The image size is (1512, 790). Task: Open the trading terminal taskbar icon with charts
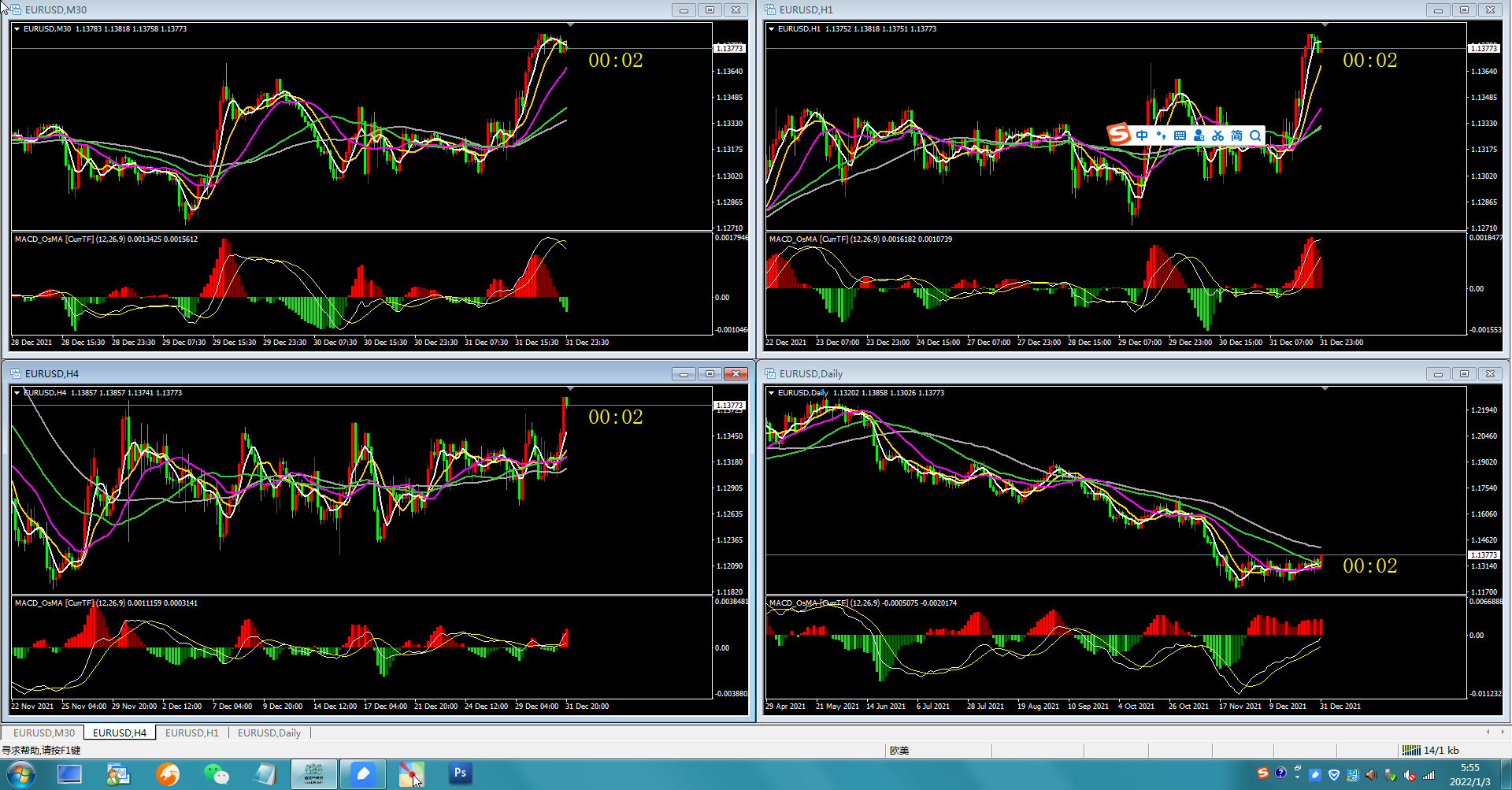point(118,774)
